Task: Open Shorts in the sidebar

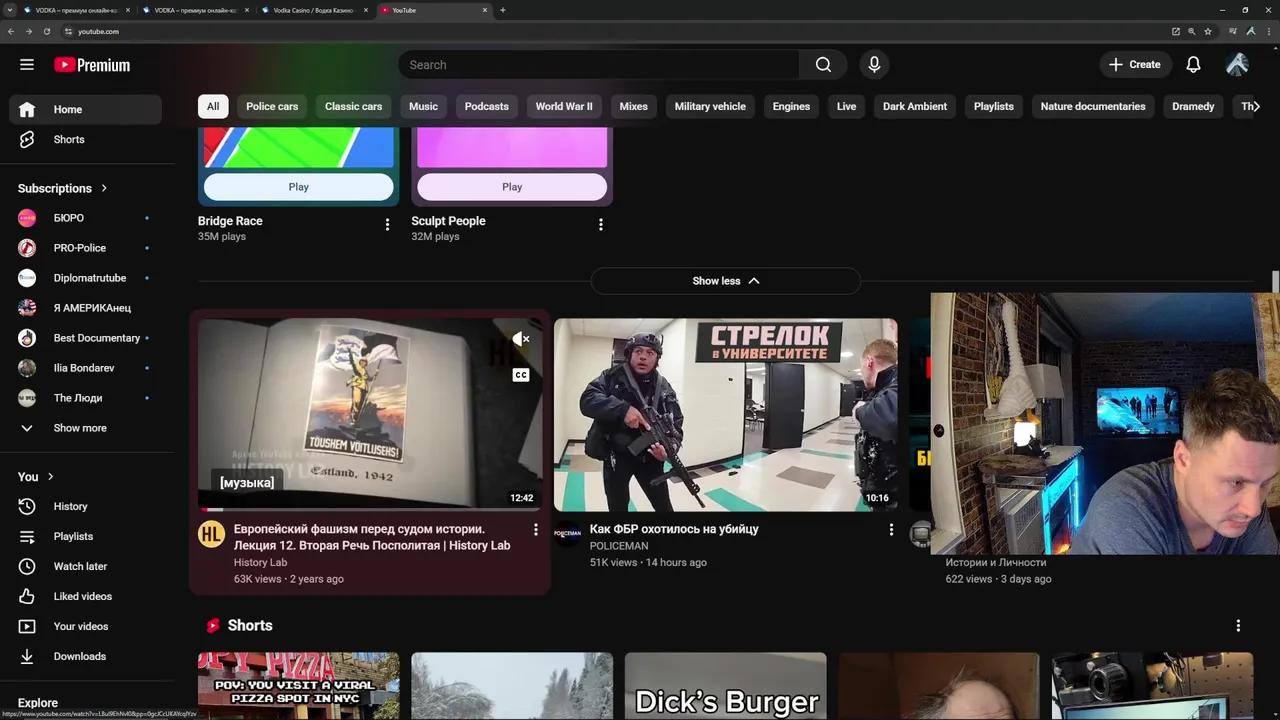Action: (x=85, y=139)
